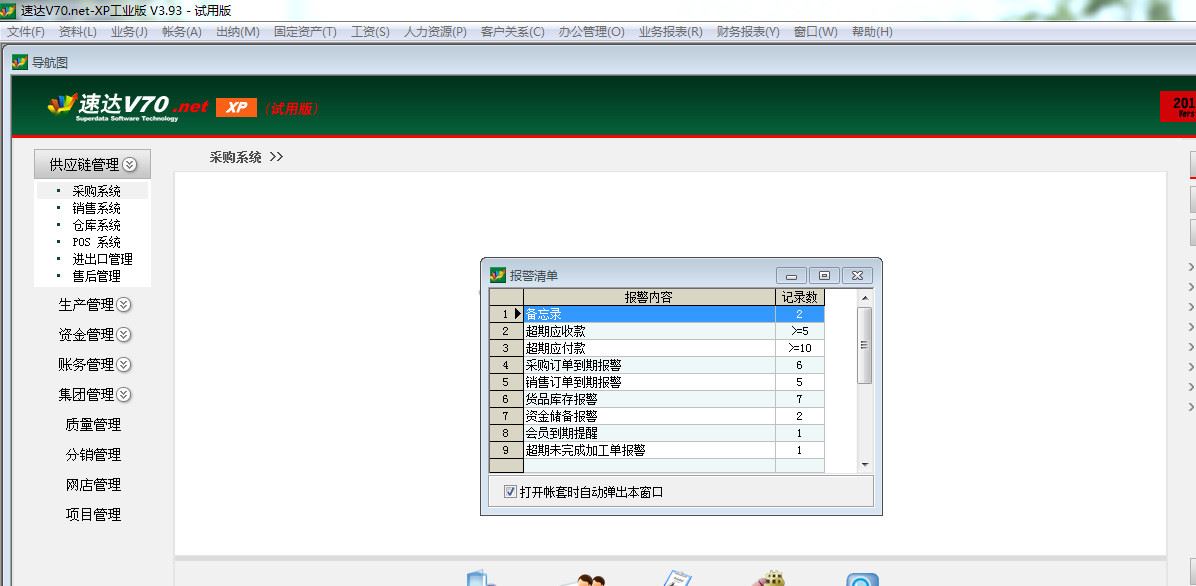
Task: Open the 帐务(A) menu
Action: tap(182, 31)
